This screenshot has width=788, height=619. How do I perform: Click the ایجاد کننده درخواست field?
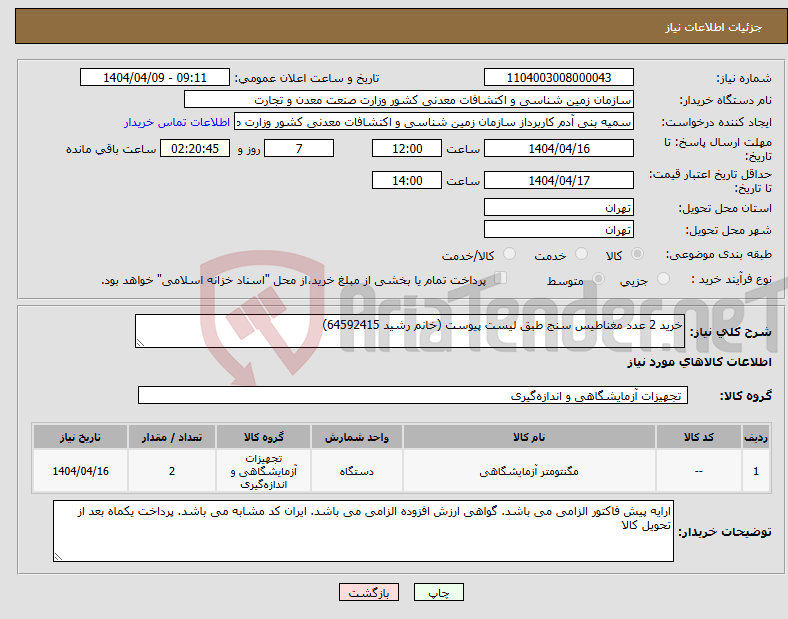pos(434,122)
